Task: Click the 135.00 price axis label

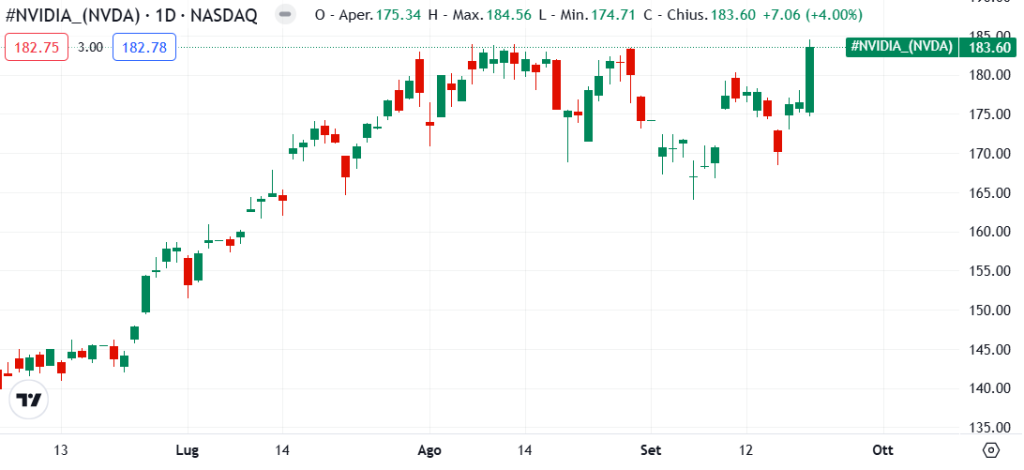Action: (x=990, y=428)
